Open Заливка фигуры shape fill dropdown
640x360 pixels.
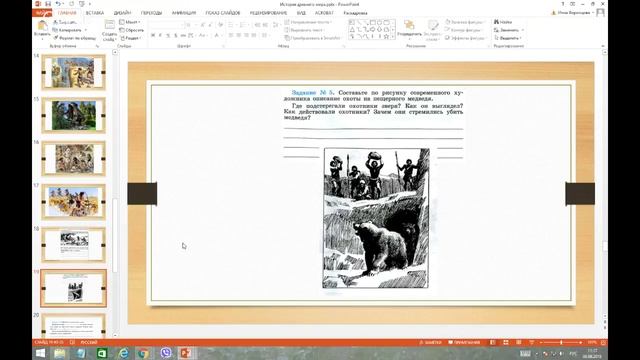(x=465, y=22)
